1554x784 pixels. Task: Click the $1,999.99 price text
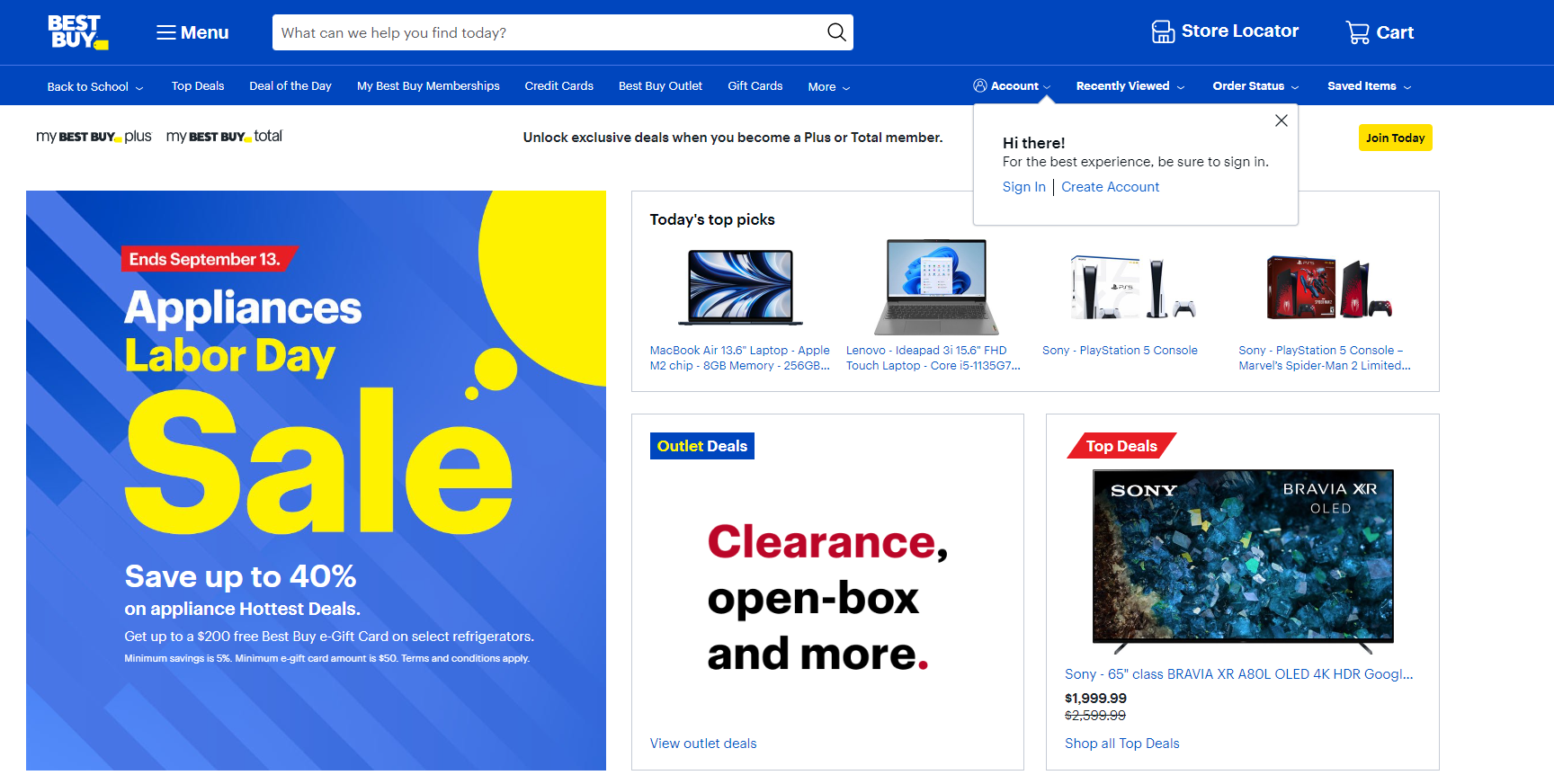[x=1095, y=699]
